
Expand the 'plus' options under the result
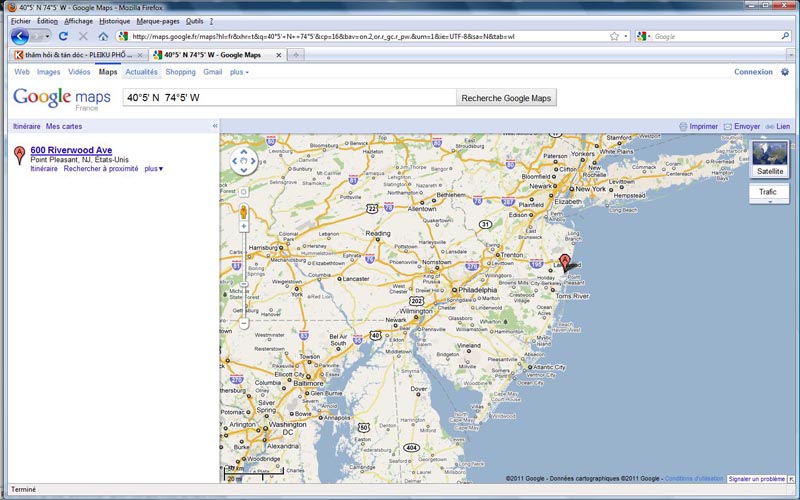(154, 169)
